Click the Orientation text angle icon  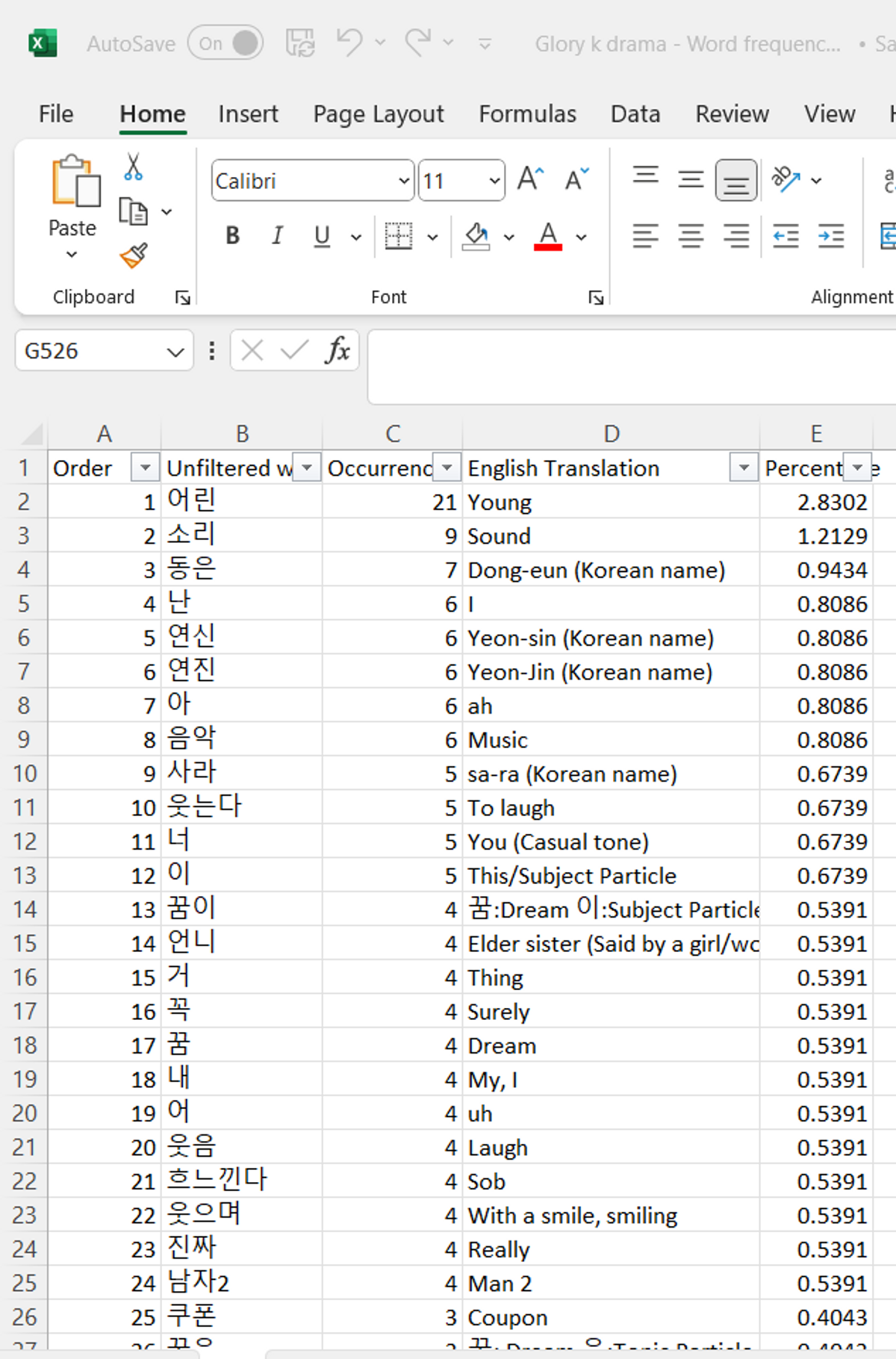785,179
